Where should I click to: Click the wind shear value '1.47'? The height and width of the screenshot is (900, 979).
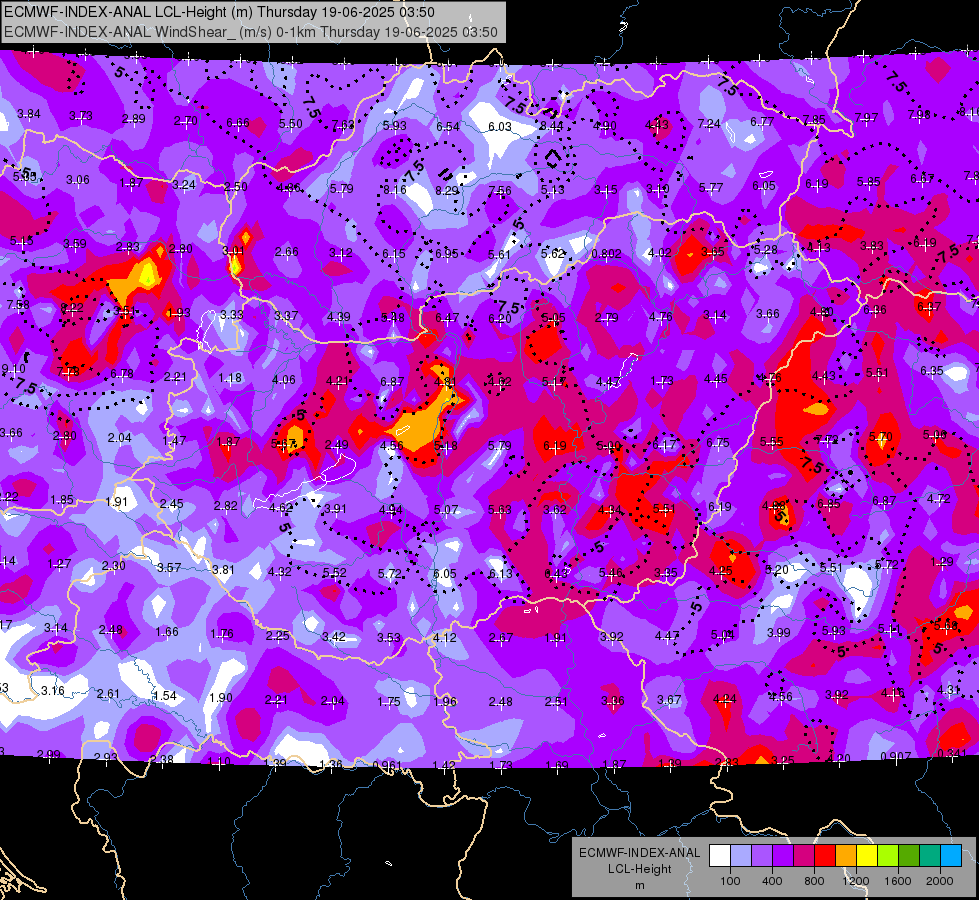(x=174, y=440)
